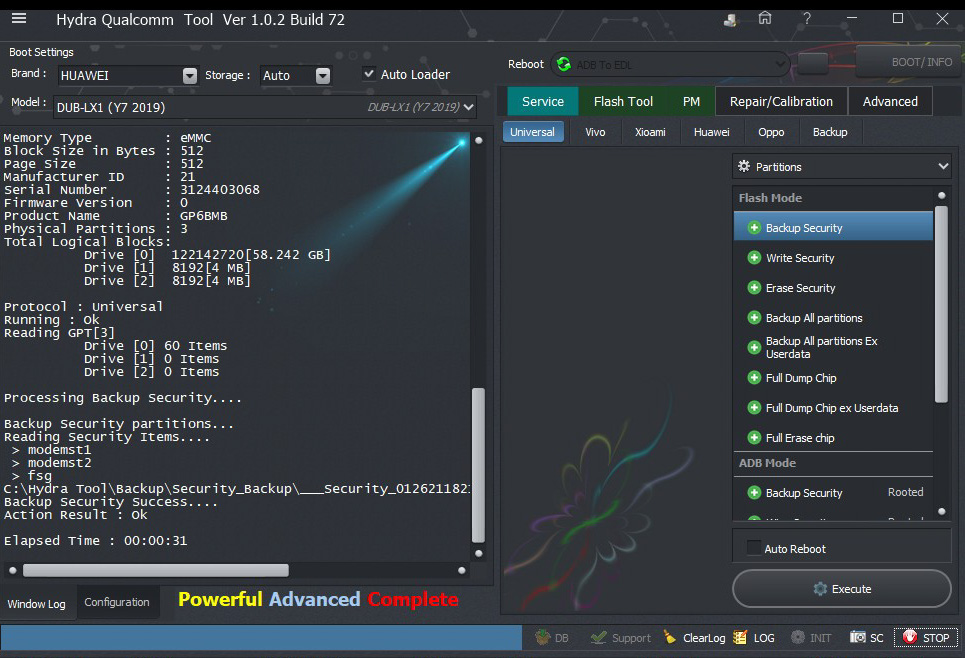Screen dimensions: 965x658
Task: Open the Repair/Calibration tab
Action: pos(781,101)
